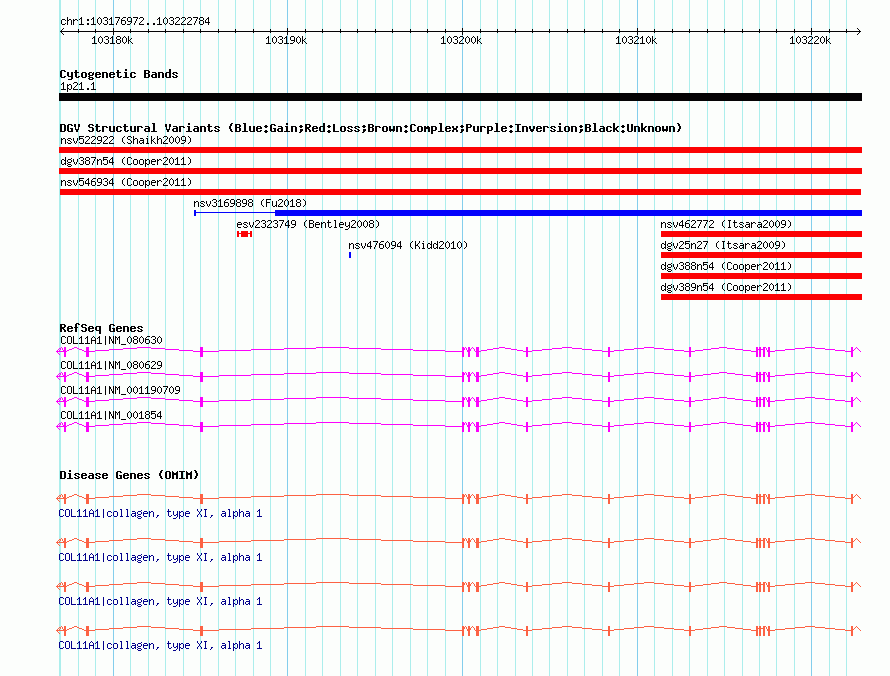Open the first COL11A1 collagen OMIM link
The height and width of the screenshot is (676, 890).
point(160,514)
